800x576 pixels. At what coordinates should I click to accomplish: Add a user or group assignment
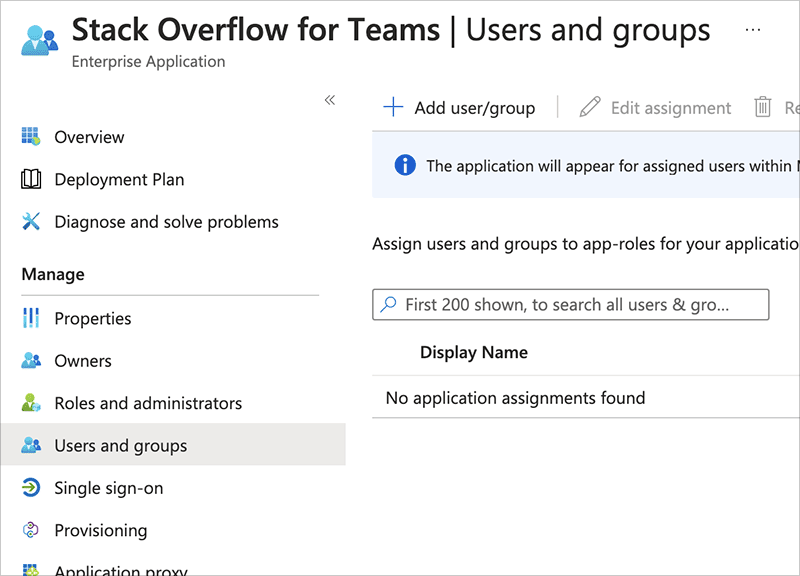pyautogui.click(x=460, y=108)
